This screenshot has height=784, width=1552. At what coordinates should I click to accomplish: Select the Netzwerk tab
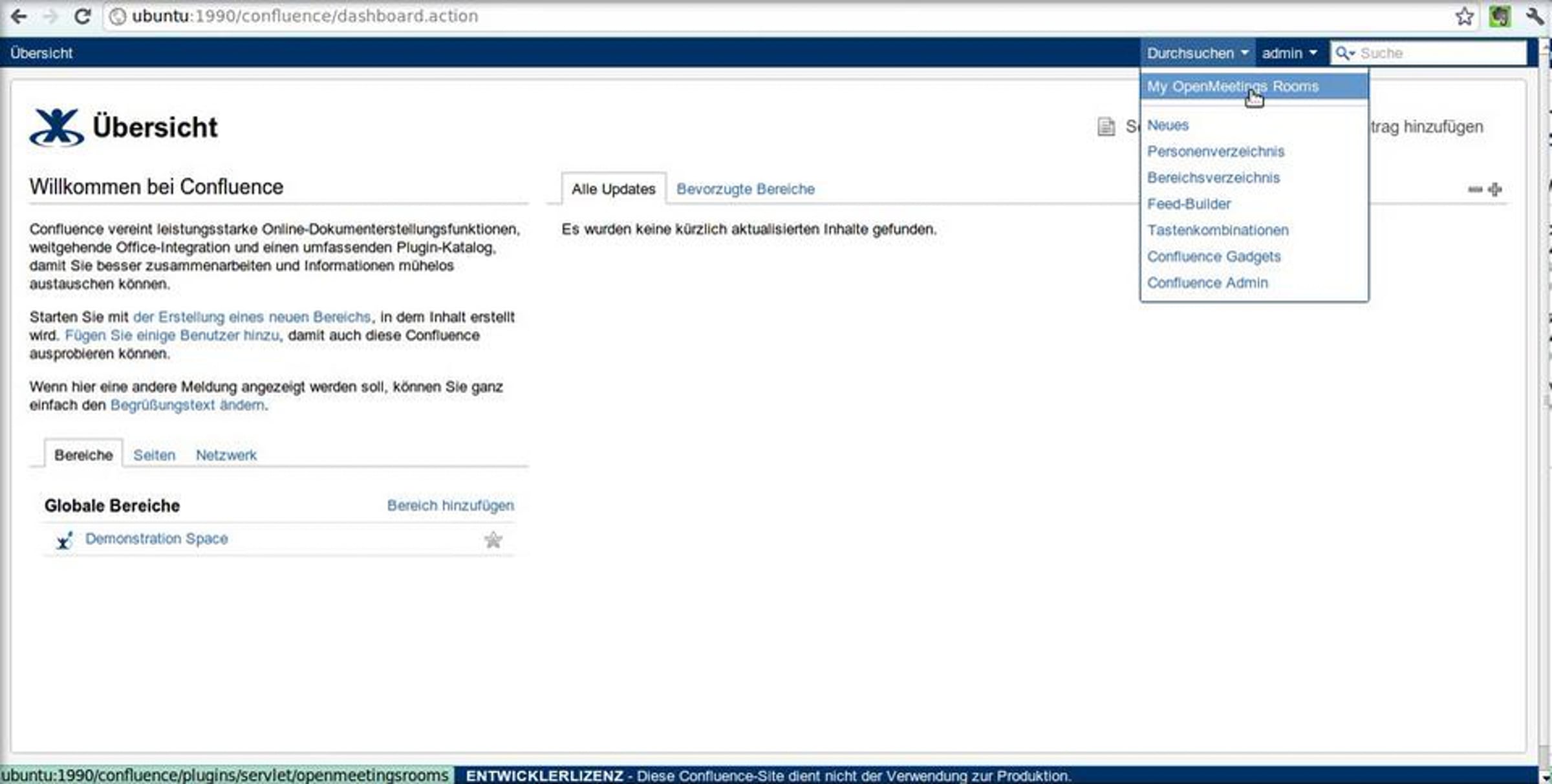point(226,455)
